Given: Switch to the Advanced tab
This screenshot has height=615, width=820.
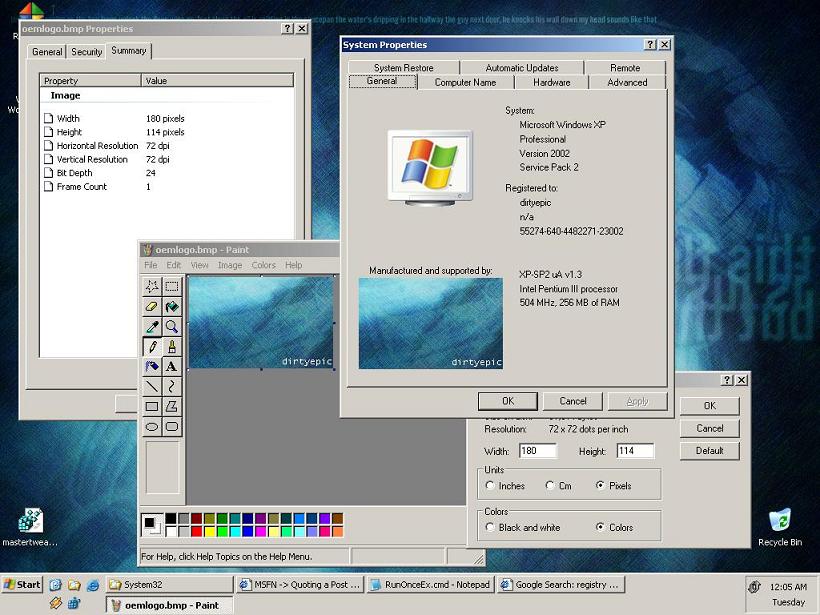Looking at the screenshot, I should (627, 82).
